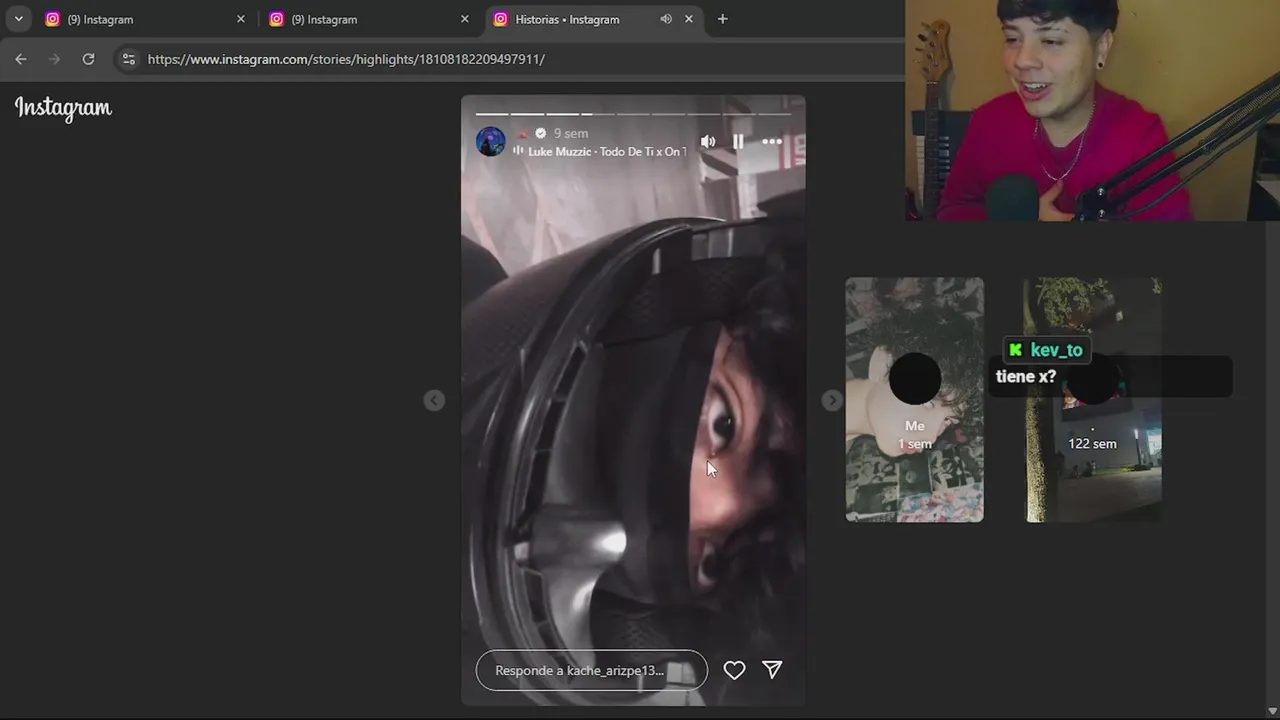Image resolution: width=1280 pixels, height=720 pixels.
Task: Close the second Instagram tab
Action: pos(464,19)
